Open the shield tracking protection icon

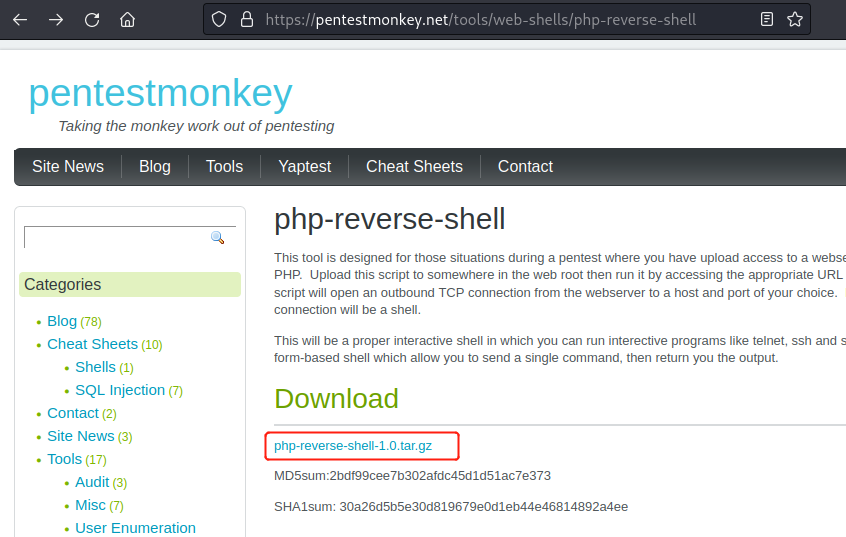pos(220,19)
